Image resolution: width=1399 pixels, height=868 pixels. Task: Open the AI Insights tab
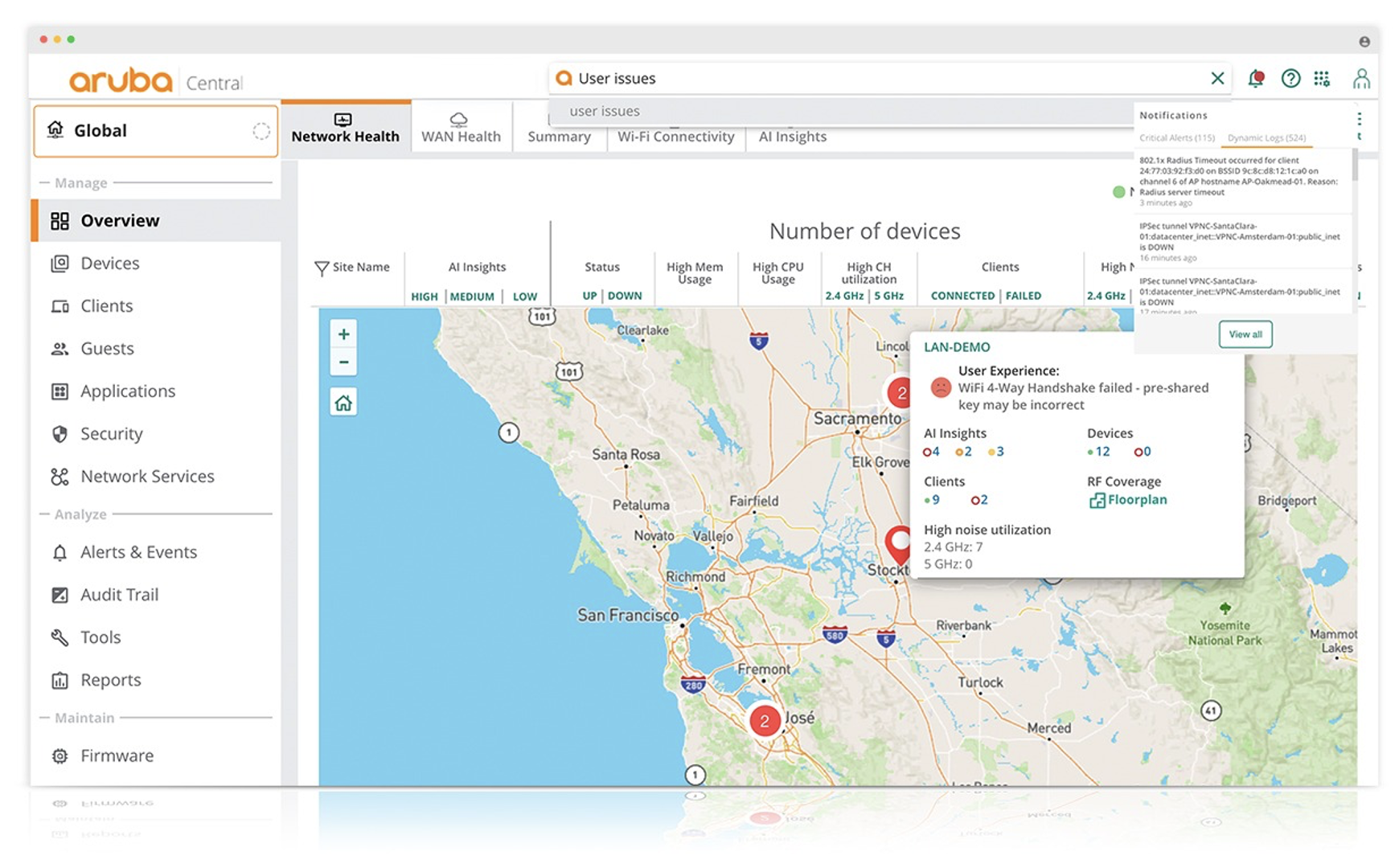click(x=792, y=137)
